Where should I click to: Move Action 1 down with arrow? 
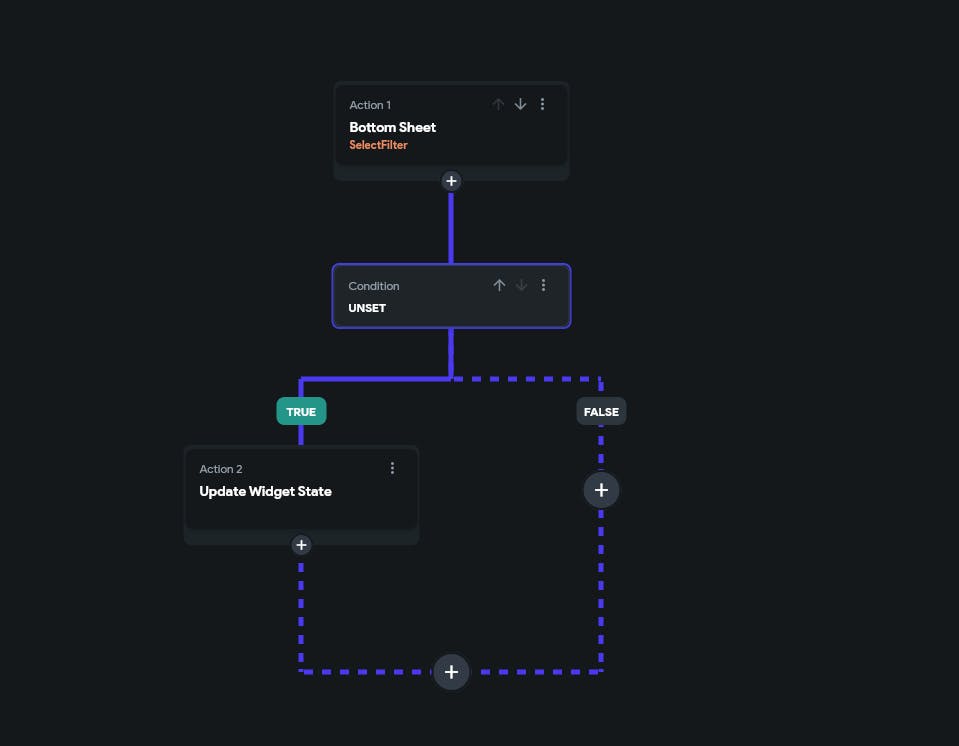point(520,105)
